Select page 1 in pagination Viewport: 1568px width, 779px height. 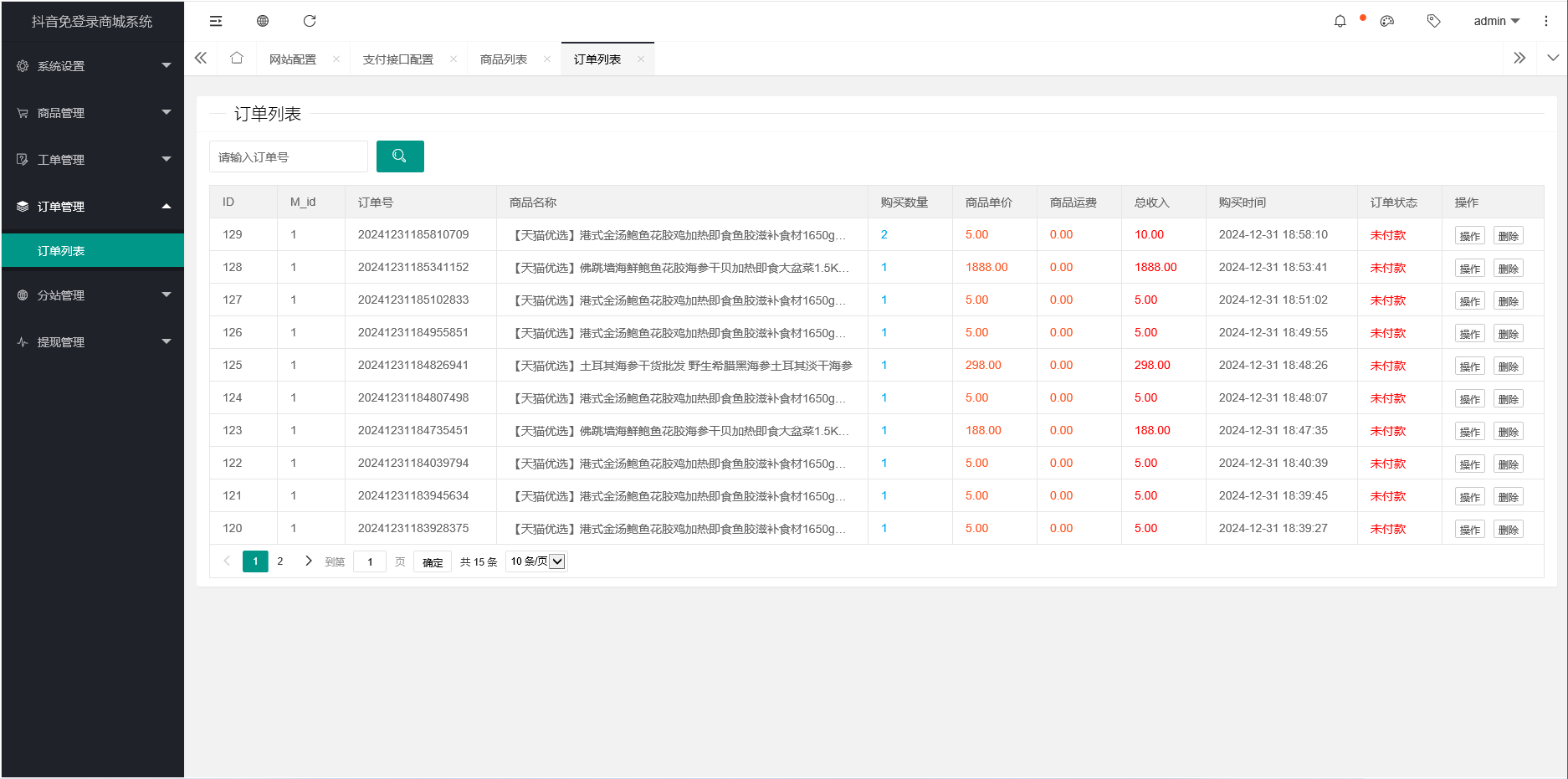pyautogui.click(x=255, y=561)
